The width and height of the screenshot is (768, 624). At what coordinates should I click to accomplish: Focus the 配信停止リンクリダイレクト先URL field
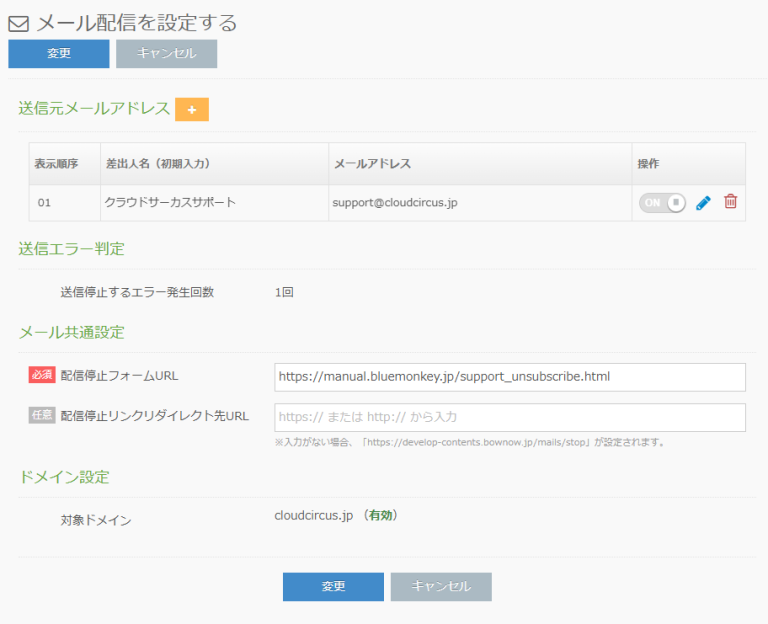510,417
